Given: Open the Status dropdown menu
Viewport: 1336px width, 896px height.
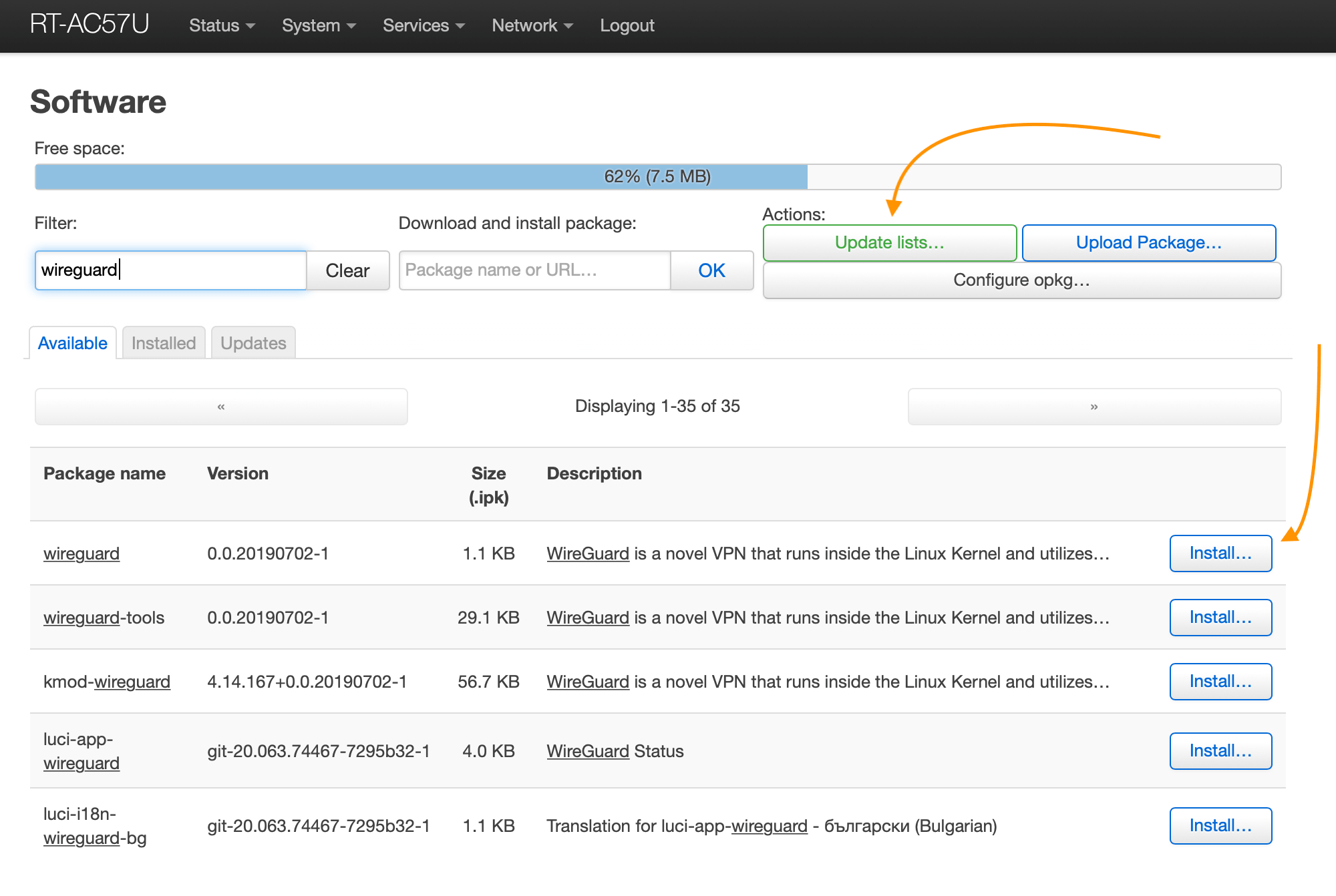Looking at the screenshot, I should (222, 25).
